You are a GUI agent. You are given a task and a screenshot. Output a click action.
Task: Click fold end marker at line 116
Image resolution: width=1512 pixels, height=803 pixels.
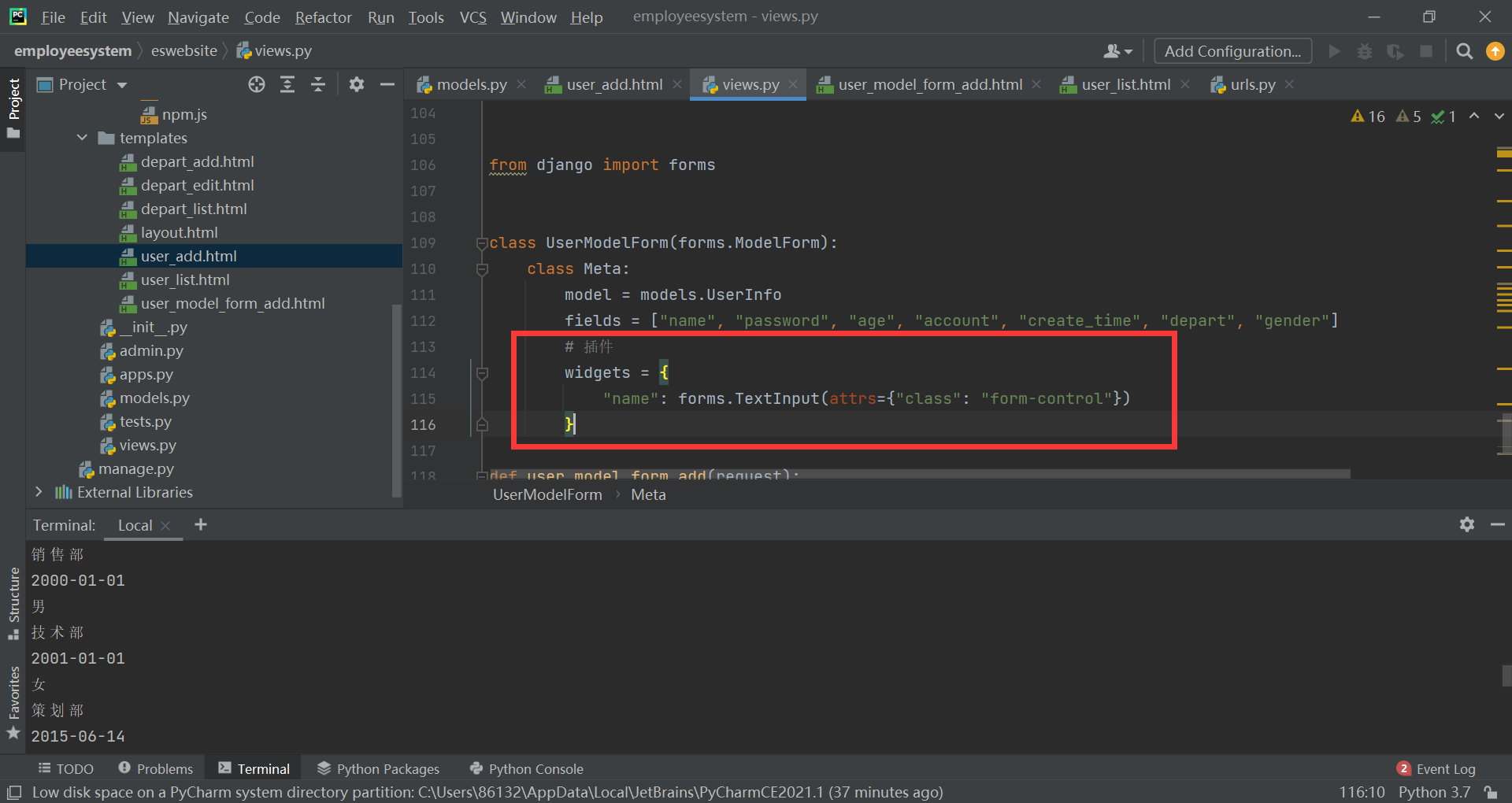(x=482, y=425)
